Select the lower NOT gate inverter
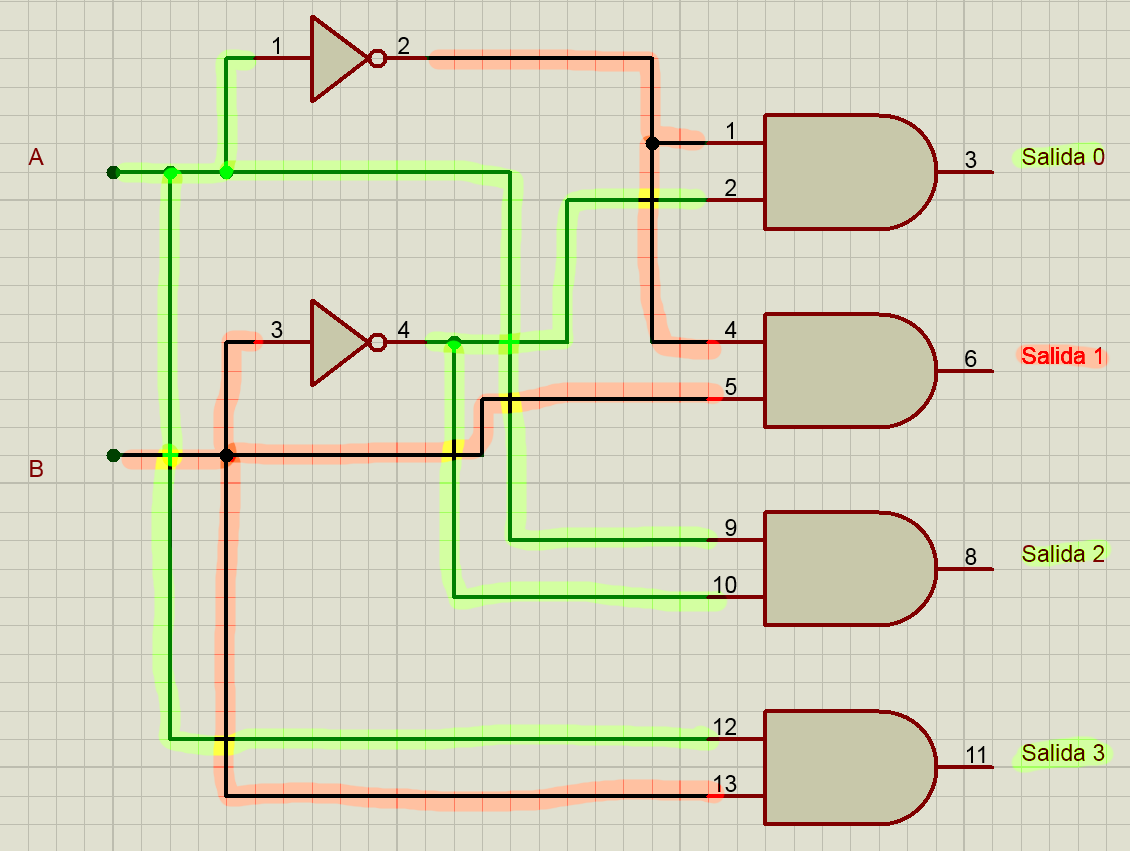 pos(338,342)
